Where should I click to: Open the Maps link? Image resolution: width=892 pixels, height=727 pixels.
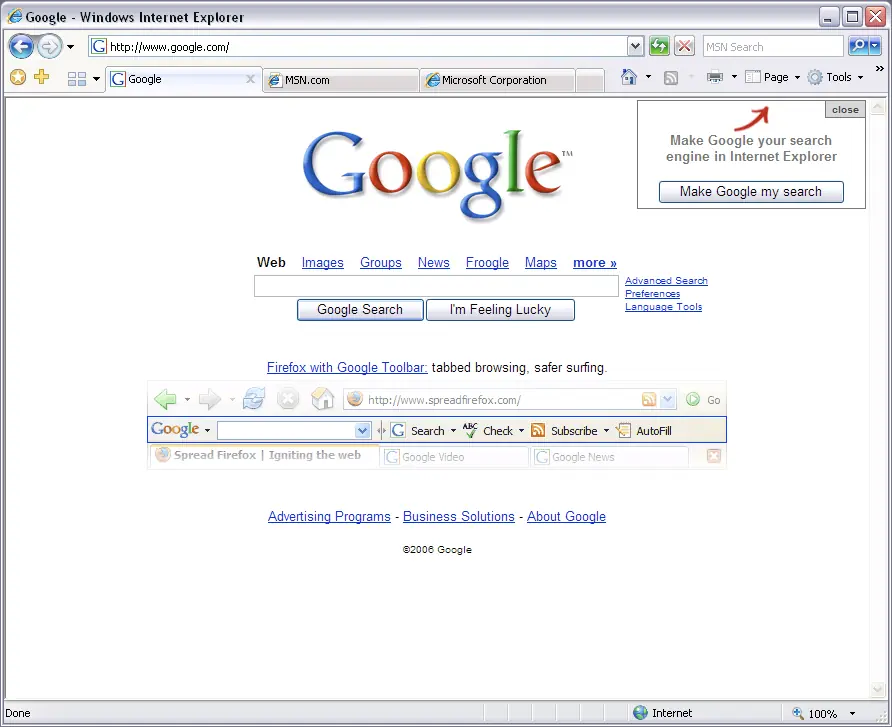540,263
